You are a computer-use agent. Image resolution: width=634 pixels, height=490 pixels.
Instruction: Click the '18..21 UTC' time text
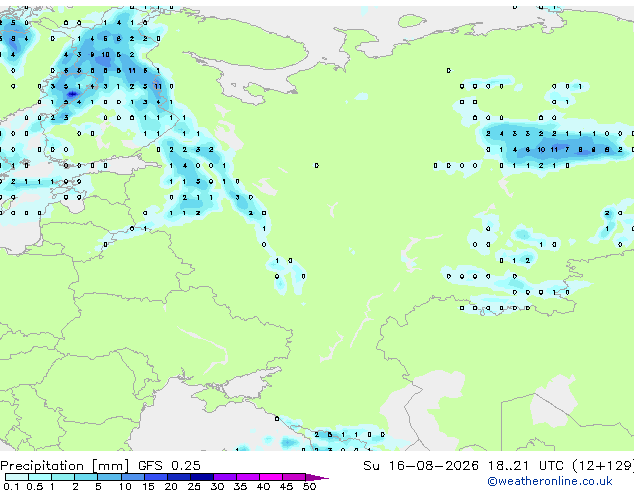click(525, 465)
